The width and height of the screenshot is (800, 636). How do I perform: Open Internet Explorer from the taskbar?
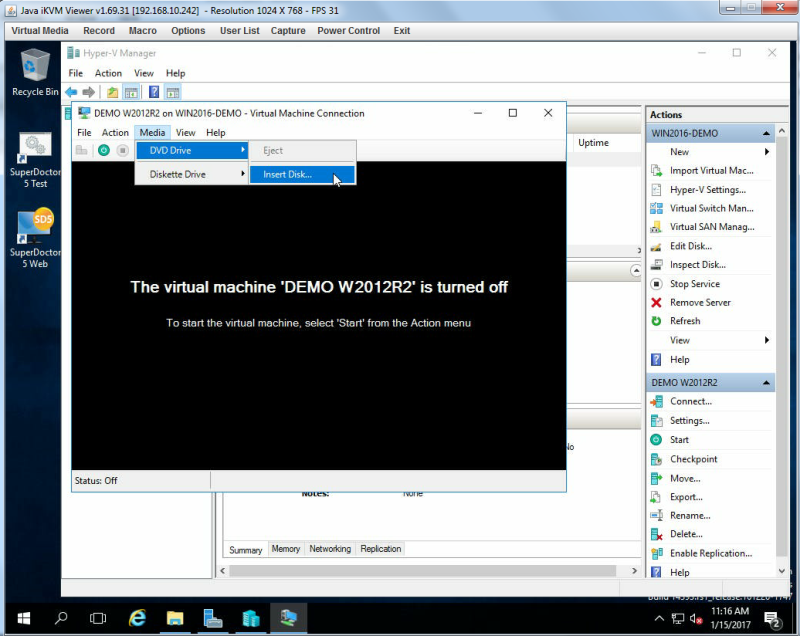coord(137,618)
